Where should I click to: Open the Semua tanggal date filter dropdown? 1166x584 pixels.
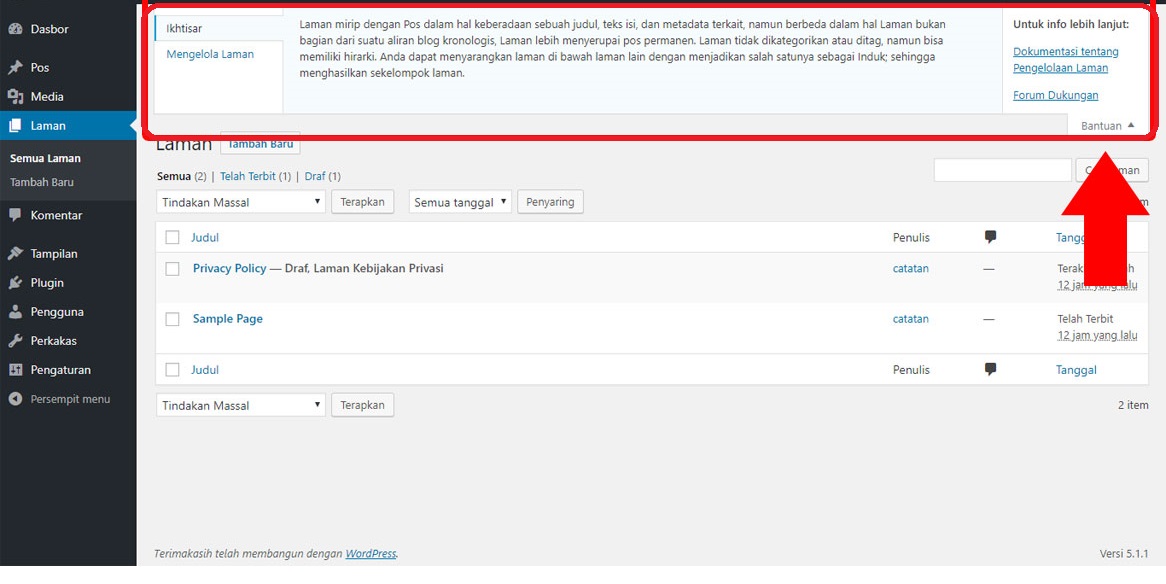point(459,201)
